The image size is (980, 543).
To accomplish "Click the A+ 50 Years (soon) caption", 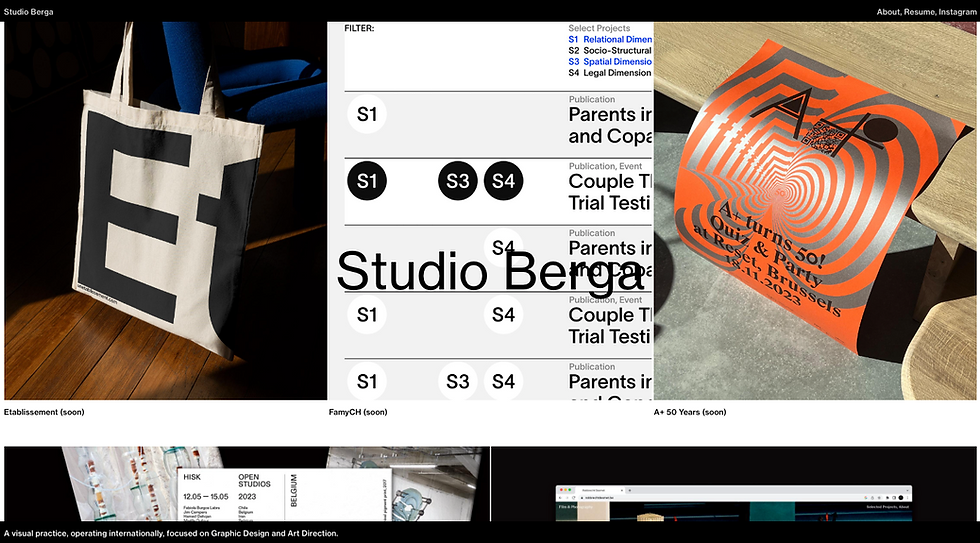I will pyautogui.click(x=690, y=412).
